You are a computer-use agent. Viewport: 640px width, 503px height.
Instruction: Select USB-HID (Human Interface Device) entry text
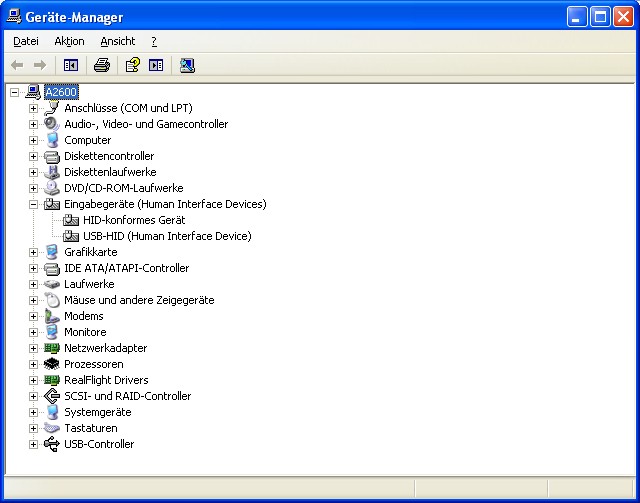coord(167,236)
